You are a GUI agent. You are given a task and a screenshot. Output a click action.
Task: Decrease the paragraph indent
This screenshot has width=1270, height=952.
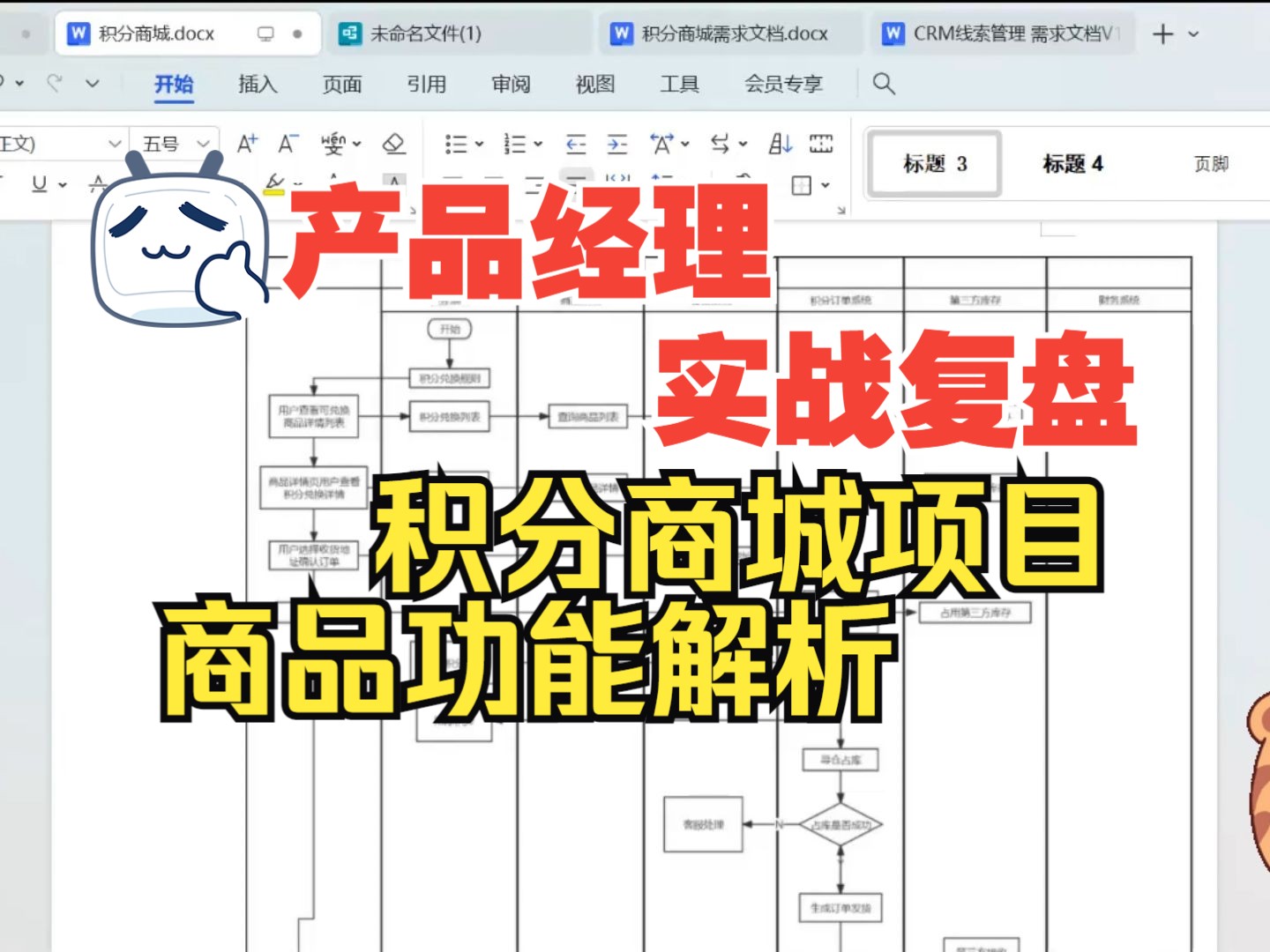pyautogui.click(x=576, y=144)
